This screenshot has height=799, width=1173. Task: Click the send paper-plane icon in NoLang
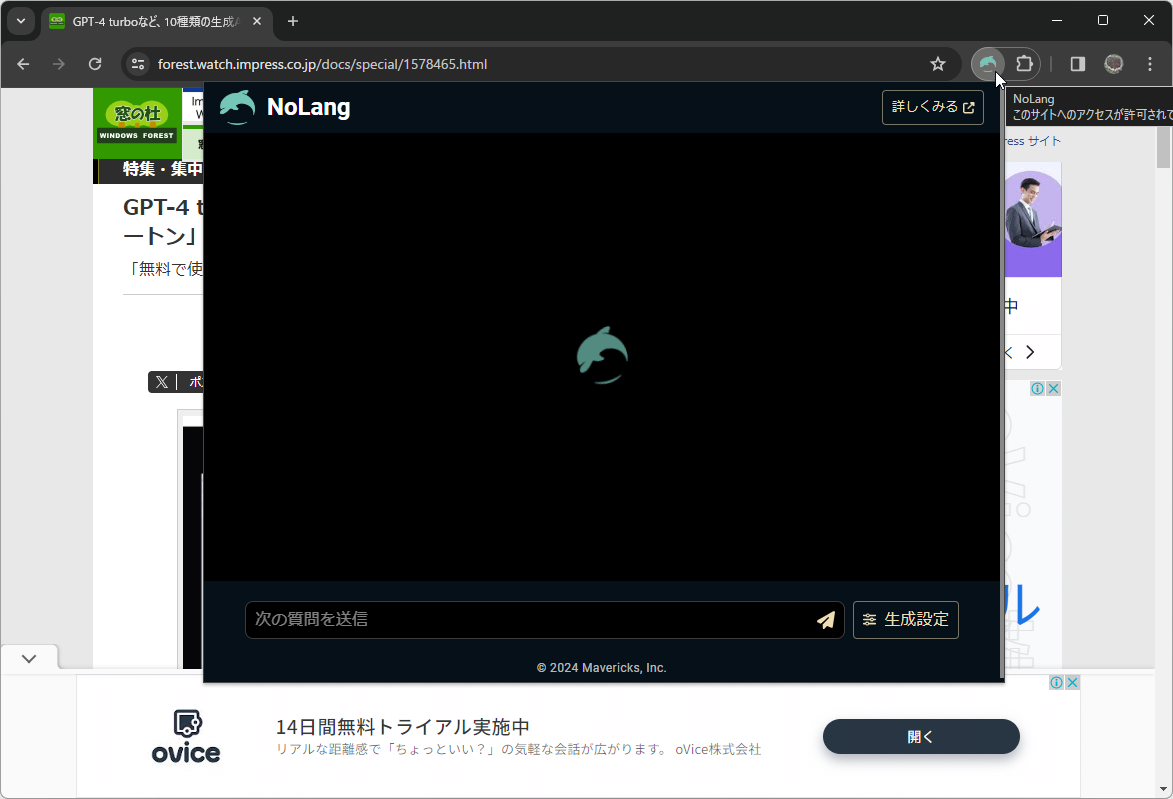pos(825,620)
